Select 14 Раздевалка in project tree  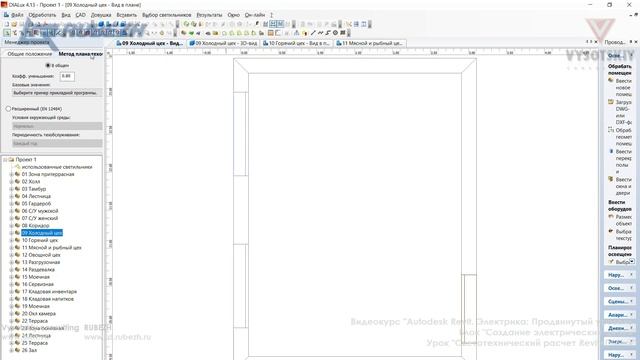[38, 270]
